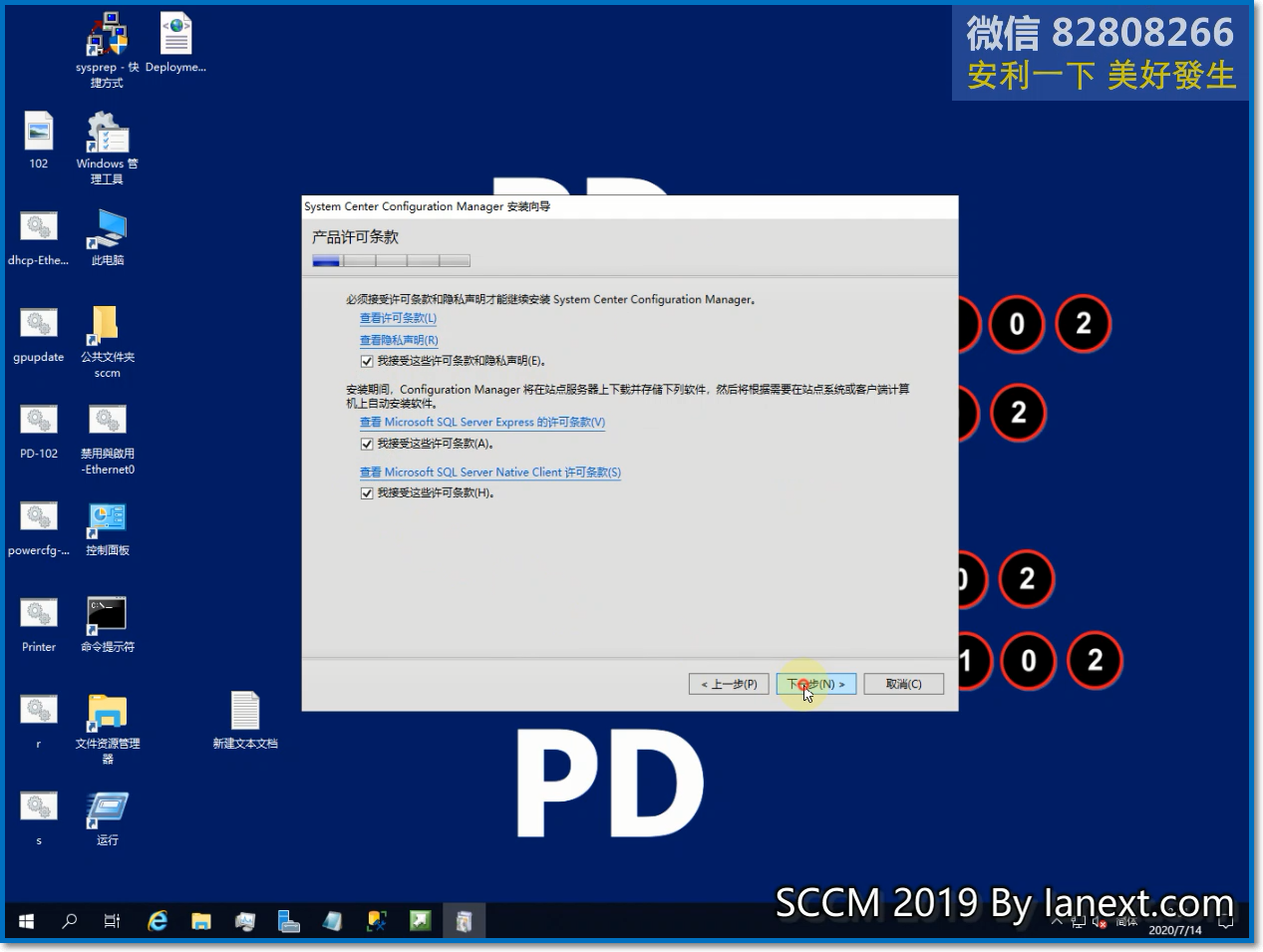Select the 102 image file desktop icon
Image resolution: width=1263 pixels, height=952 pixels.
[39, 141]
